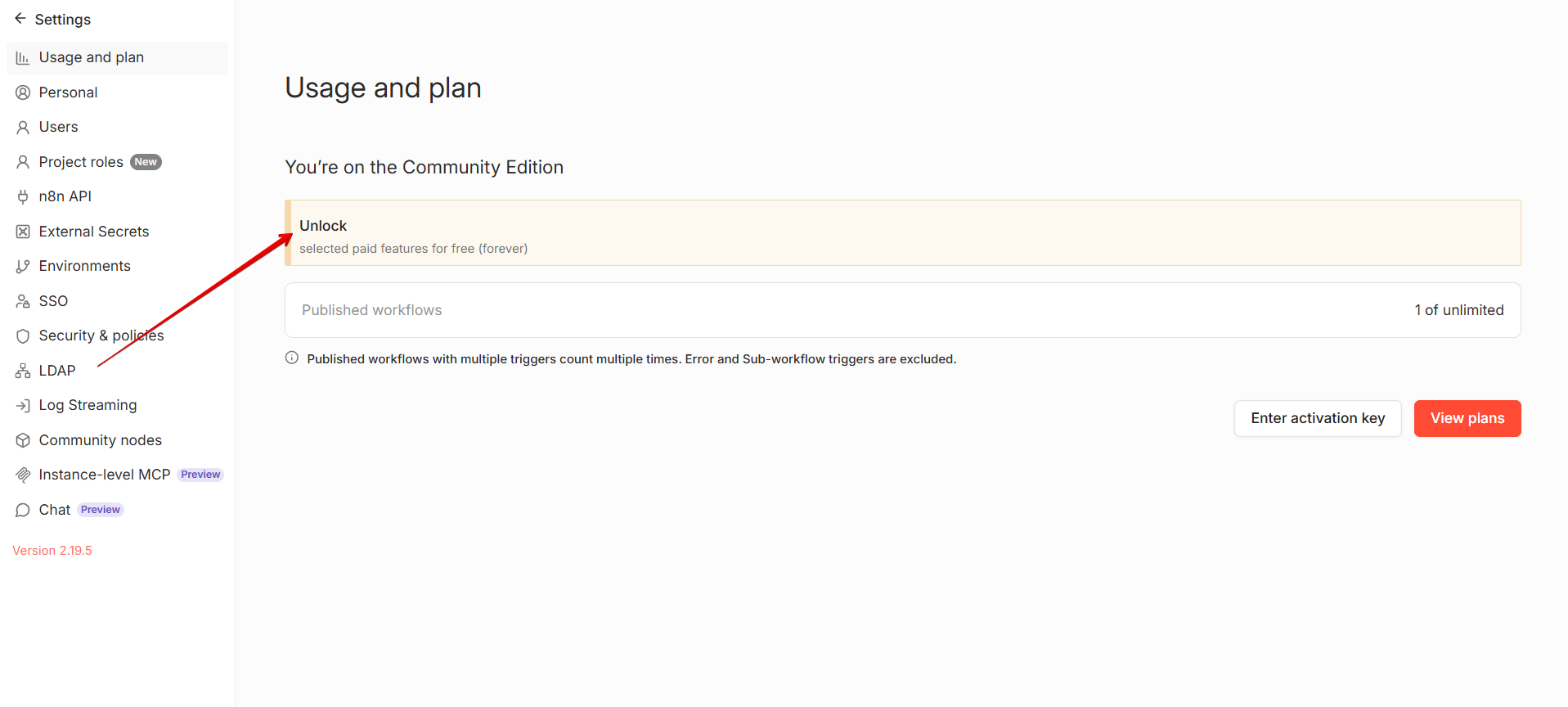The width and height of the screenshot is (1568, 707).
Task: Click the Published workflows label
Action: tap(372, 310)
